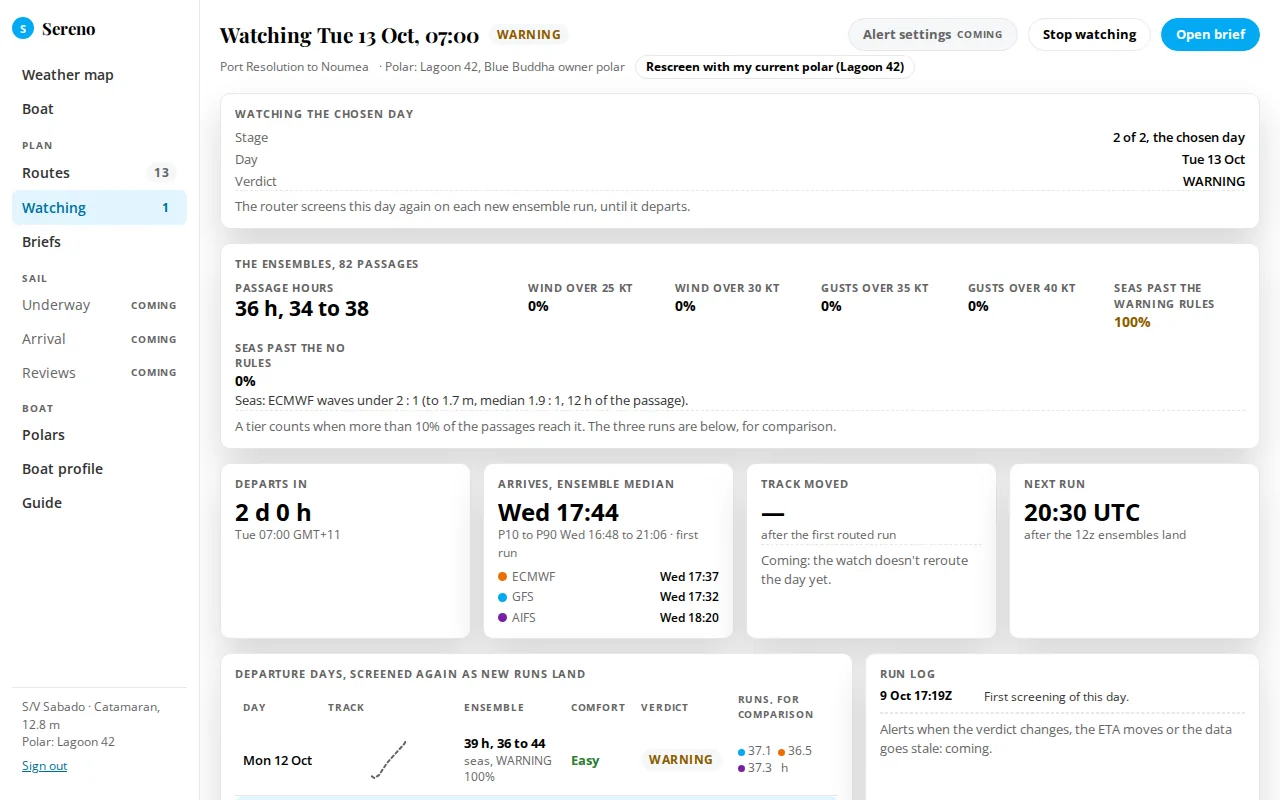Open the brief with Open brief
Image resolution: width=1280 pixels, height=800 pixels.
click(1210, 34)
